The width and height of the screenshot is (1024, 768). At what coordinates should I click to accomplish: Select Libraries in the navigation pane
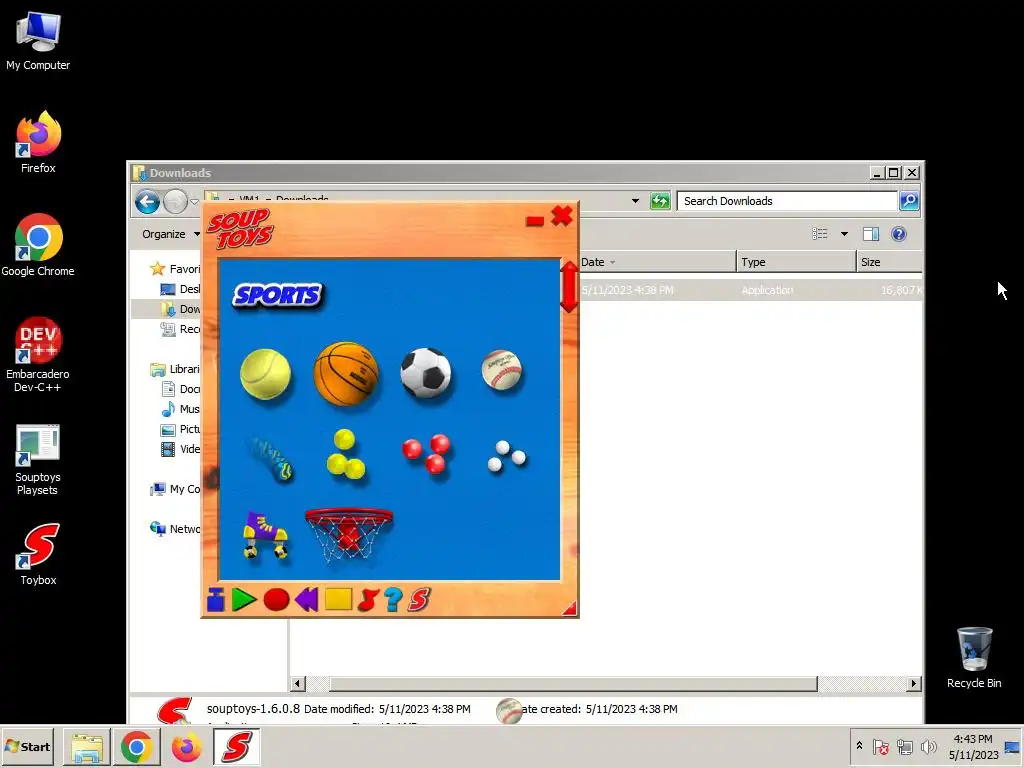click(175, 369)
